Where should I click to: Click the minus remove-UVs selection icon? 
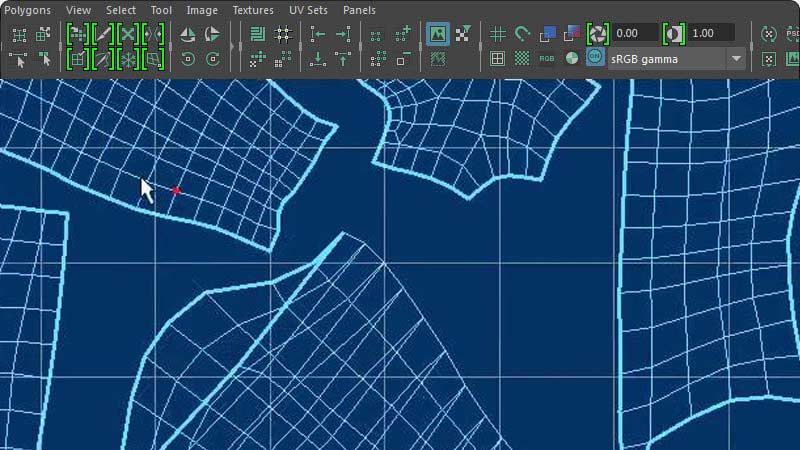[403, 59]
